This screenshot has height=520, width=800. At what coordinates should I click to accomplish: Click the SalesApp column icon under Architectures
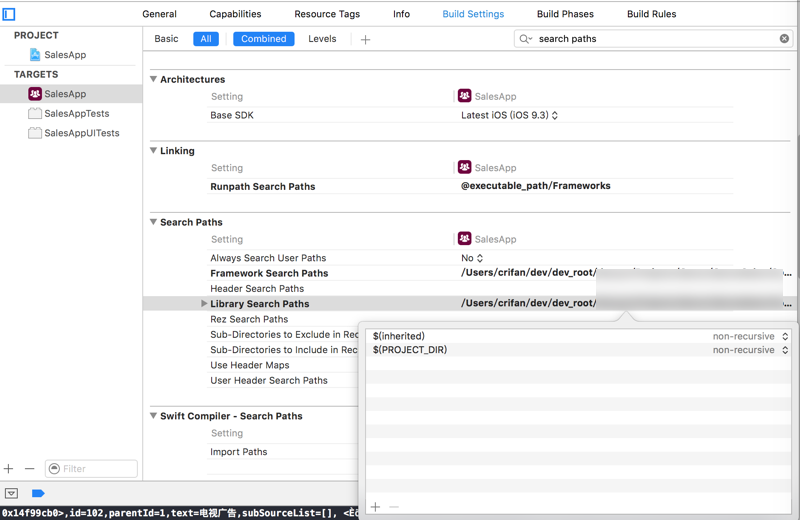[x=464, y=95]
